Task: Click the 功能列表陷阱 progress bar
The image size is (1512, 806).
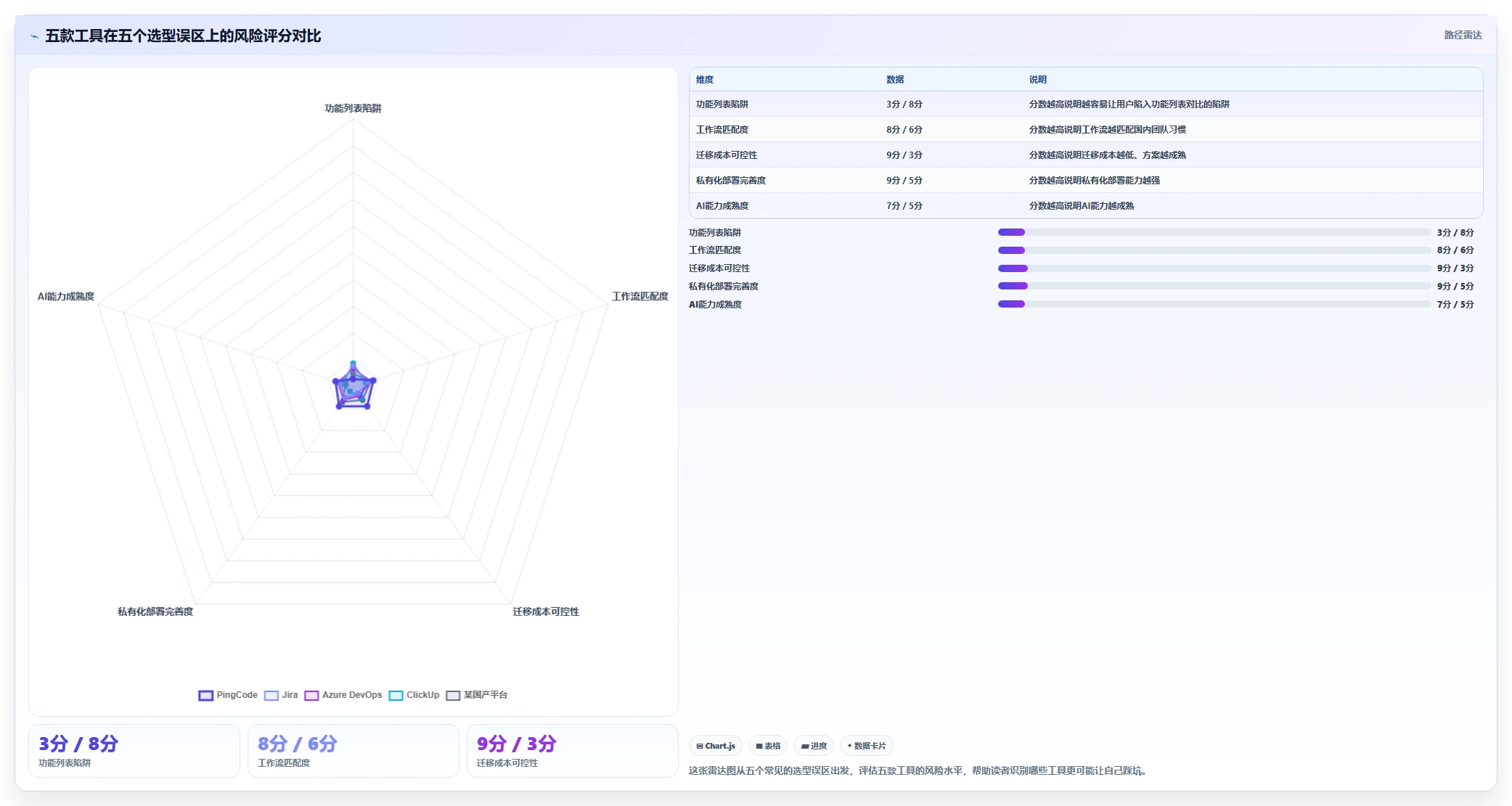Action: tap(1214, 232)
